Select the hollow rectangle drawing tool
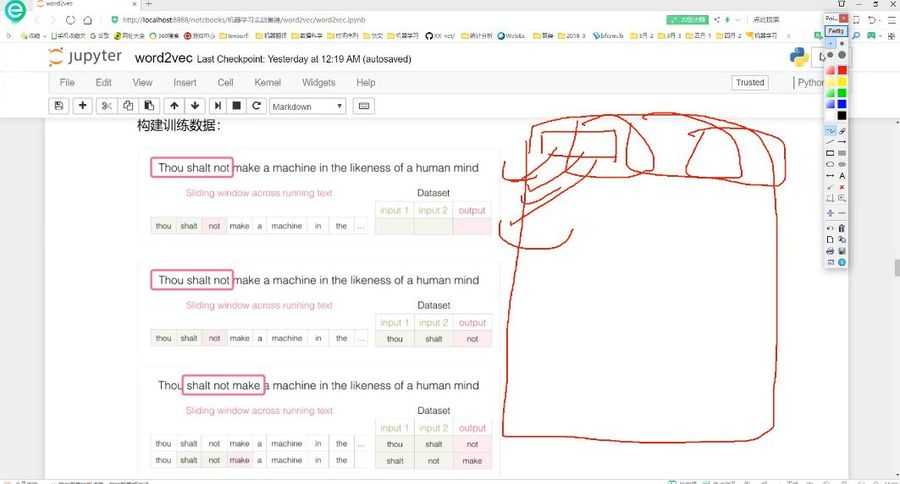This screenshot has height=484, width=900. point(830,153)
